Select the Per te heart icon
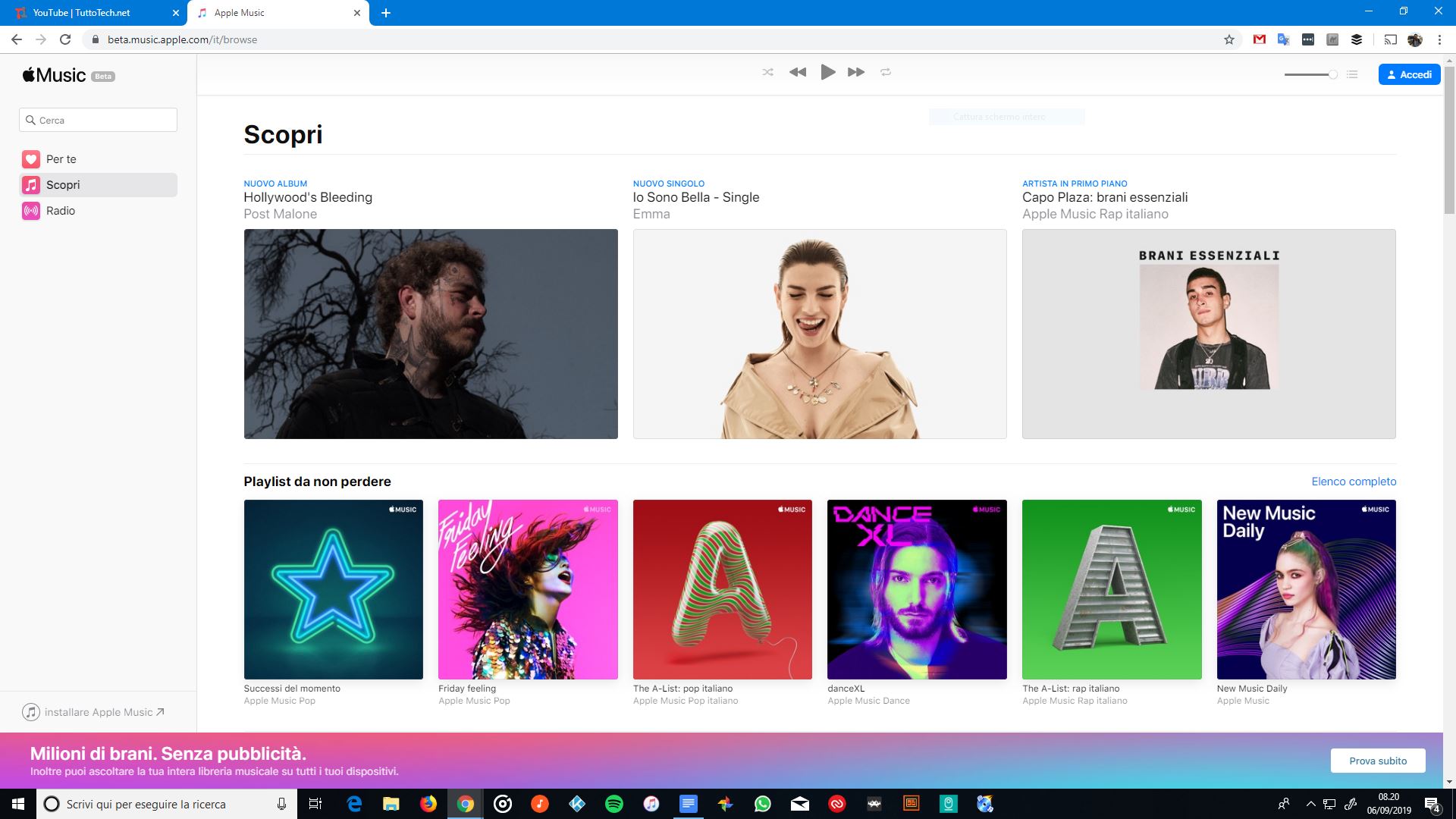Viewport: 1456px width, 819px height. point(30,159)
